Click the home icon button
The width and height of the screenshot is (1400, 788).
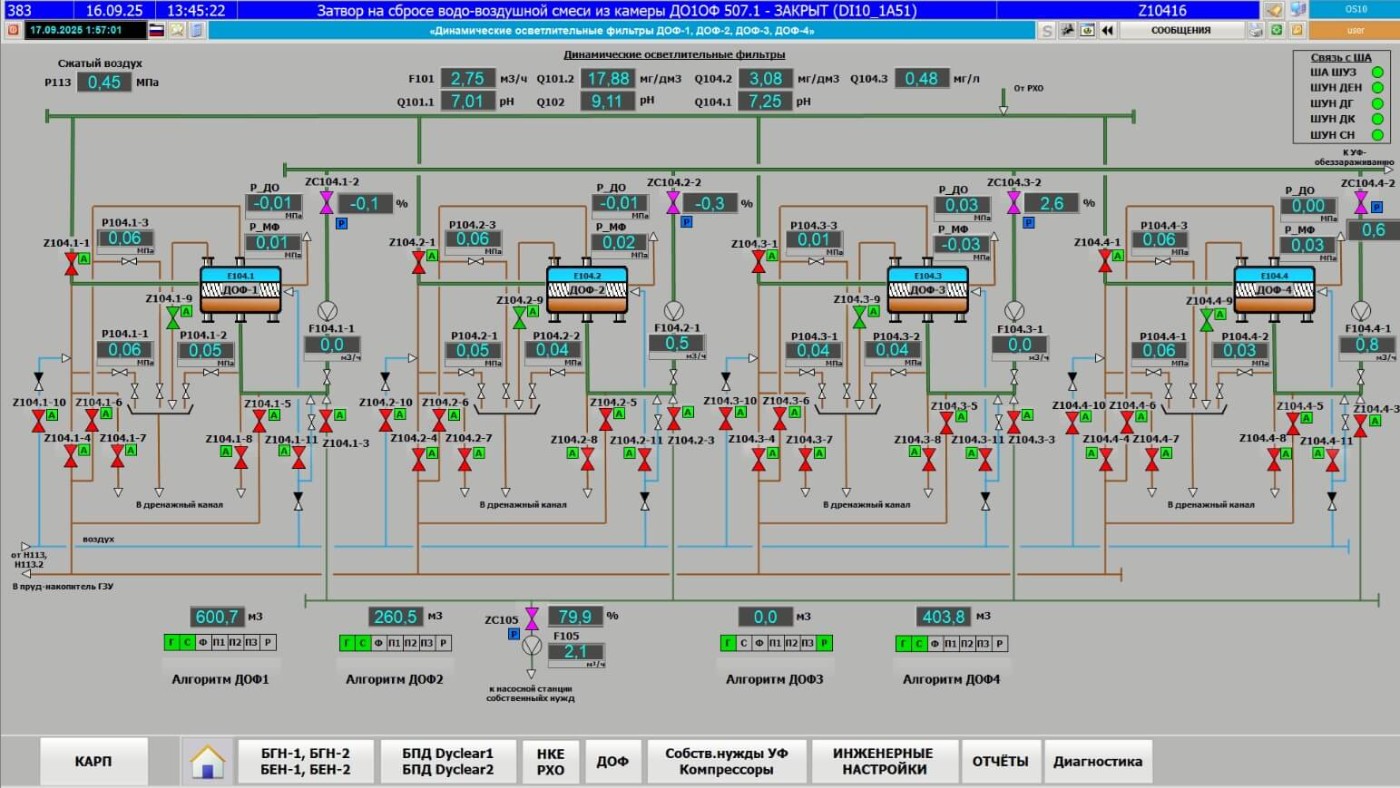(207, 762)
